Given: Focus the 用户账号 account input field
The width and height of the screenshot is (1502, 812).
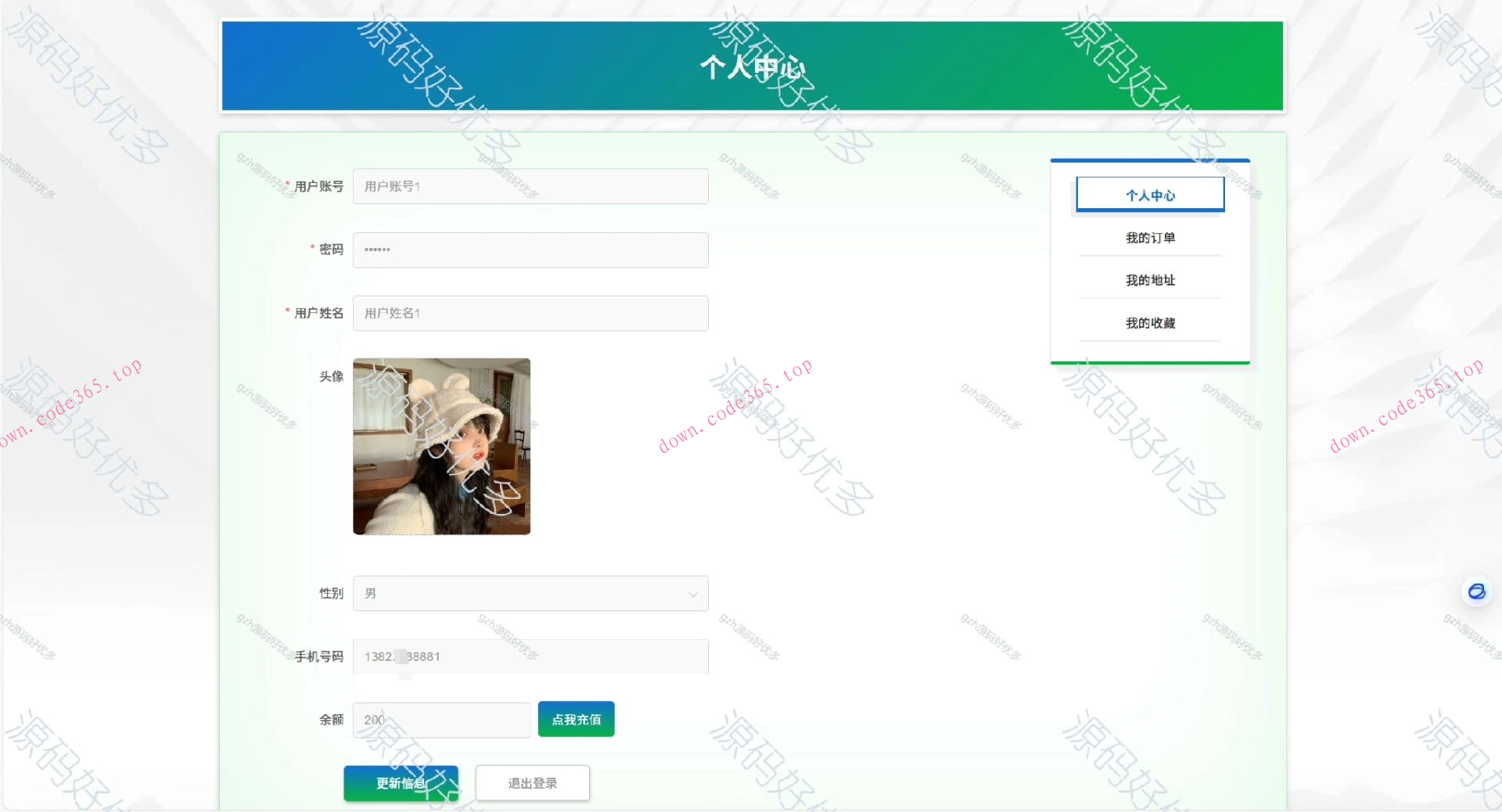Looking at the screenshot, I should point(530,186).
